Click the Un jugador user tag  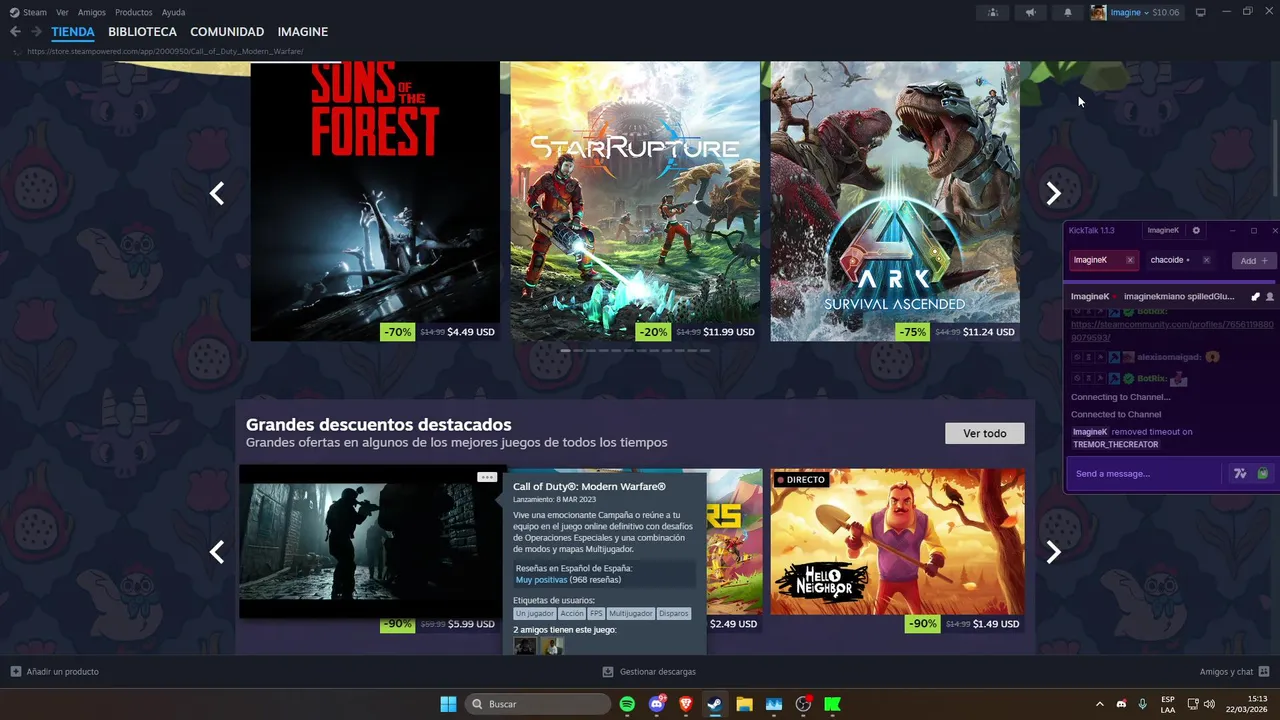pos(534,613)
